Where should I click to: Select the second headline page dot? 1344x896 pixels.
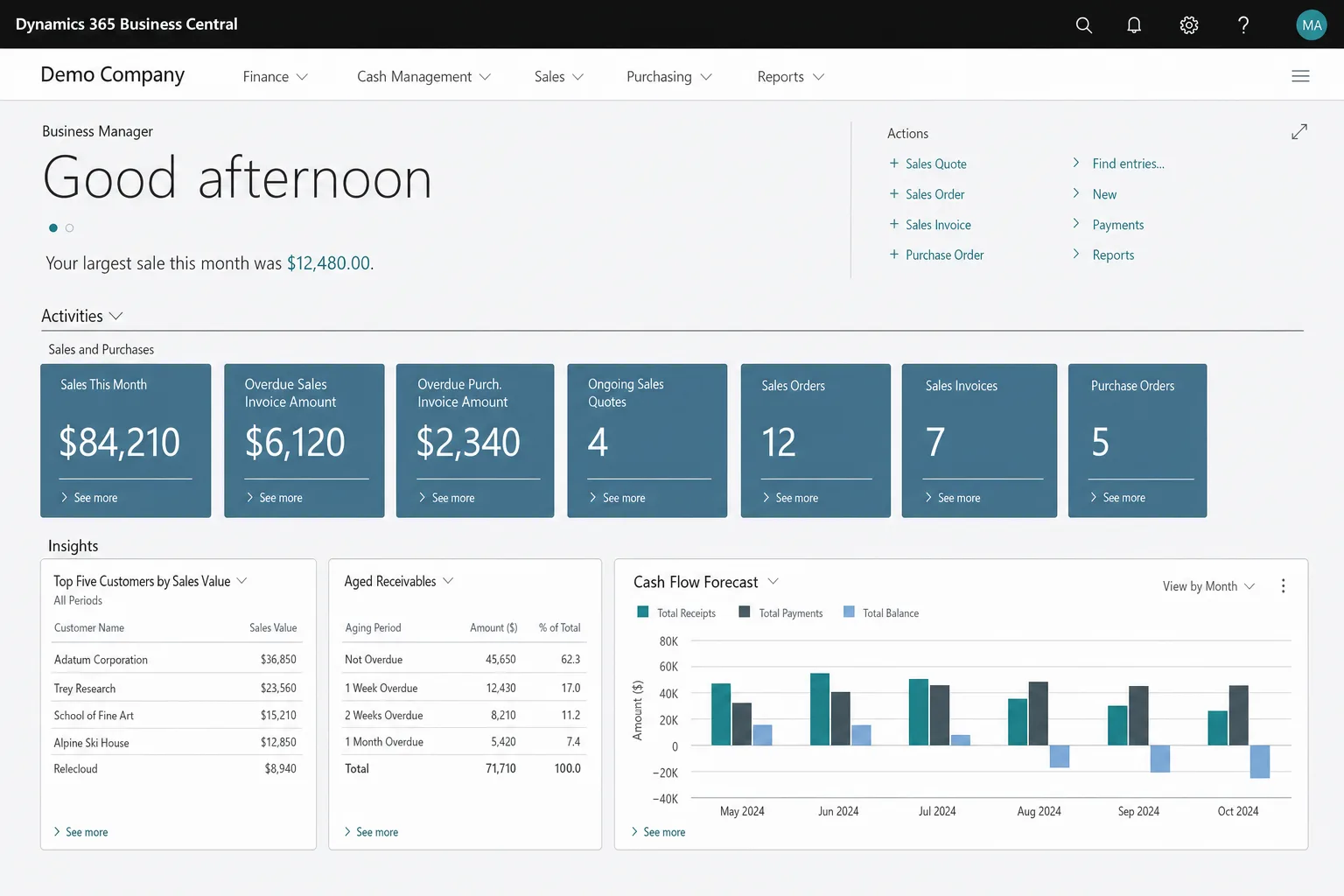point(70,227)
